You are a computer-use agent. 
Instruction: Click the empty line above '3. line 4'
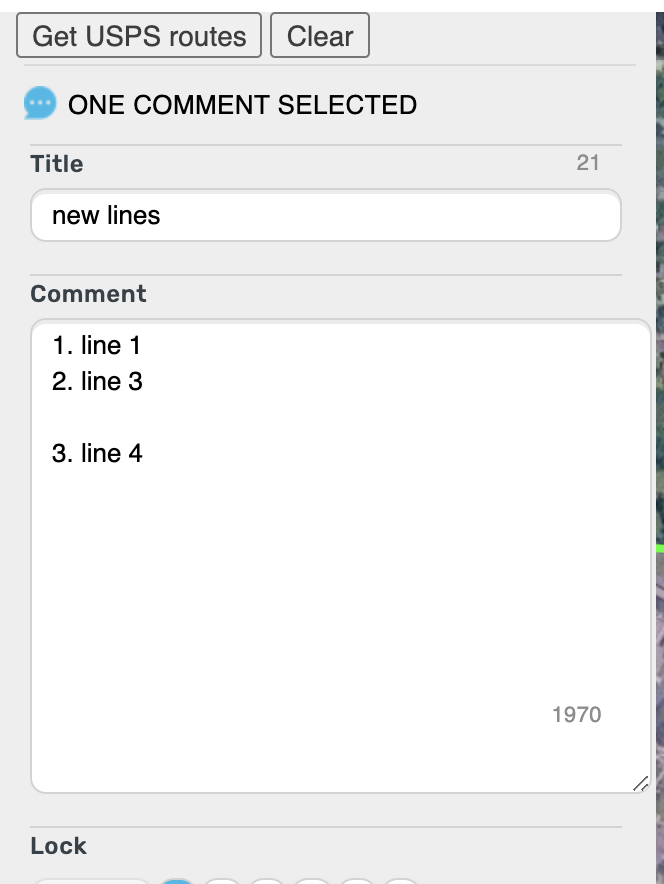coord(200,417)
